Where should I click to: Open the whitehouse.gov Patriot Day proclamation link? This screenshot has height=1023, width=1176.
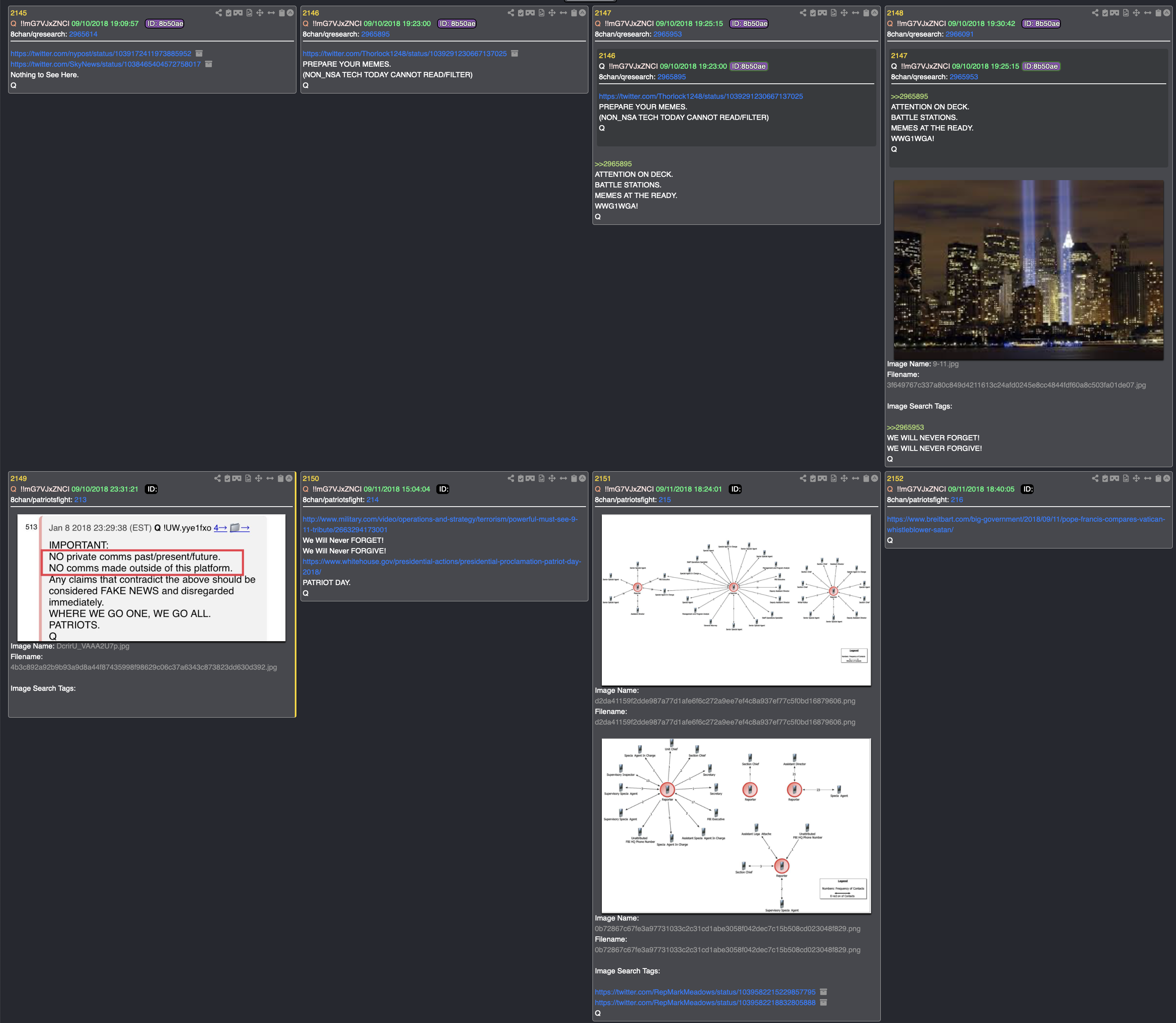(x=442, y=567)
